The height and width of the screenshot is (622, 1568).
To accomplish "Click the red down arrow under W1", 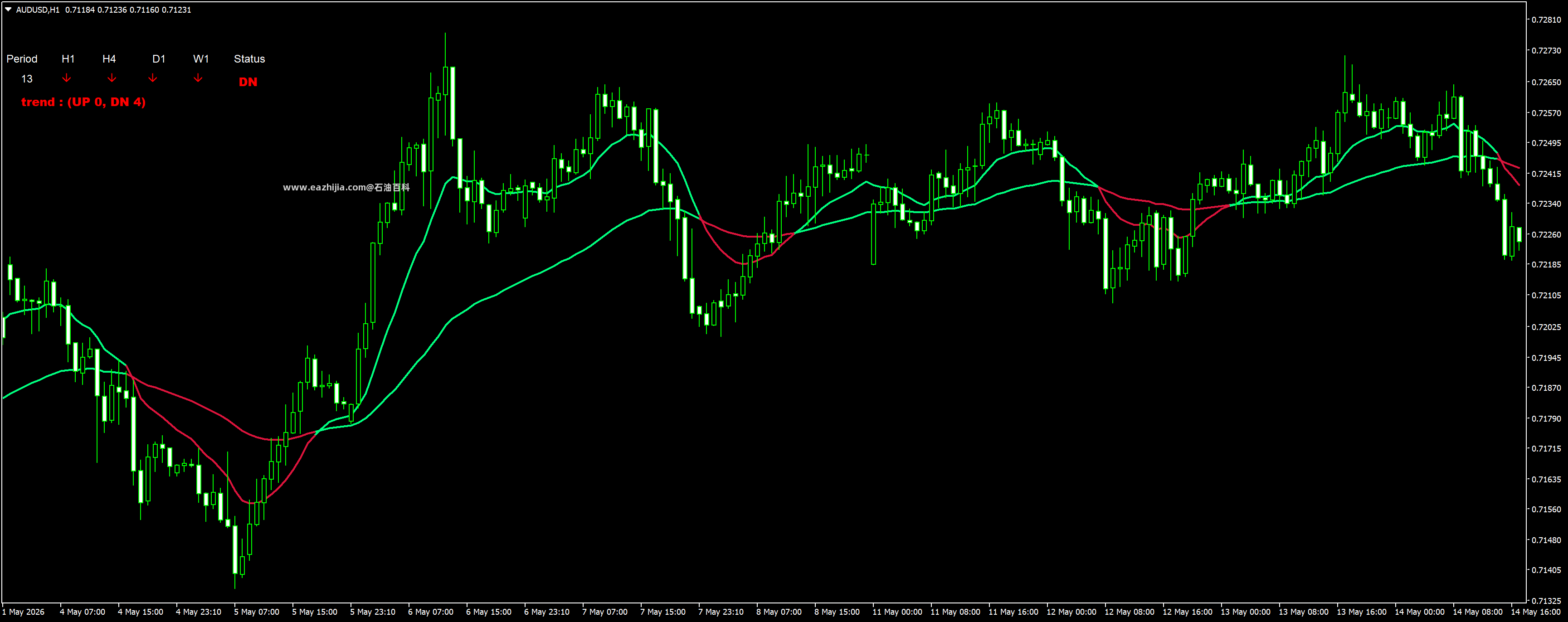I will pyautogui.click(x=198, y=78).
